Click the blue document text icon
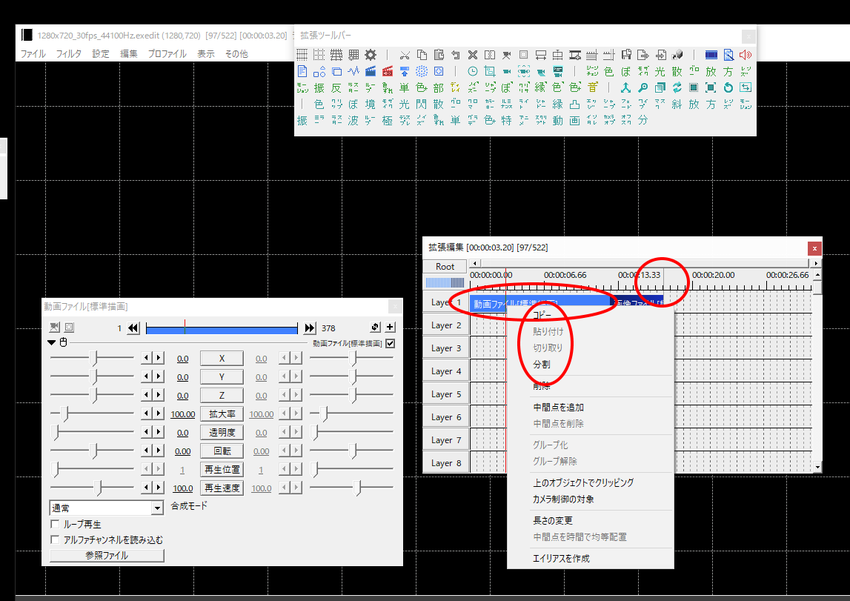 [302, 71]
